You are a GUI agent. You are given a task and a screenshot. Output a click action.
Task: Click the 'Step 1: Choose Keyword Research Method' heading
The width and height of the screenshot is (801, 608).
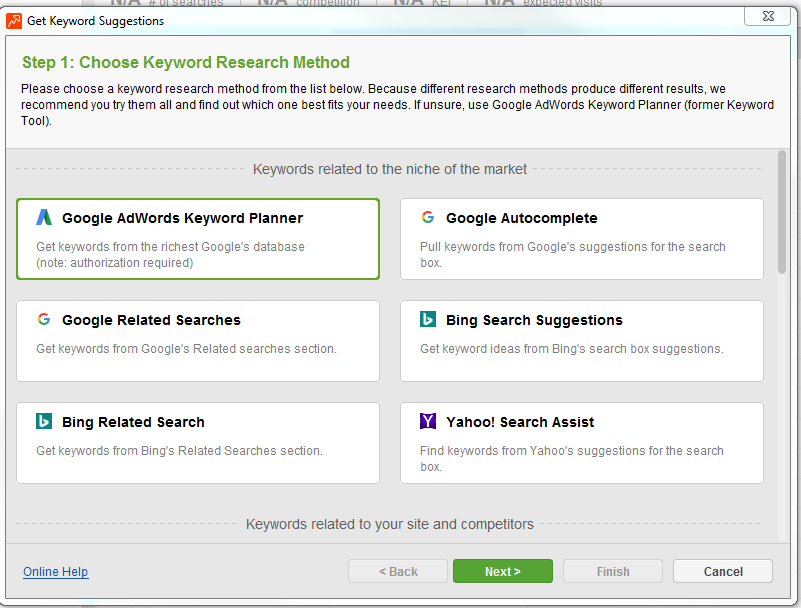click(x=186, y=62)
